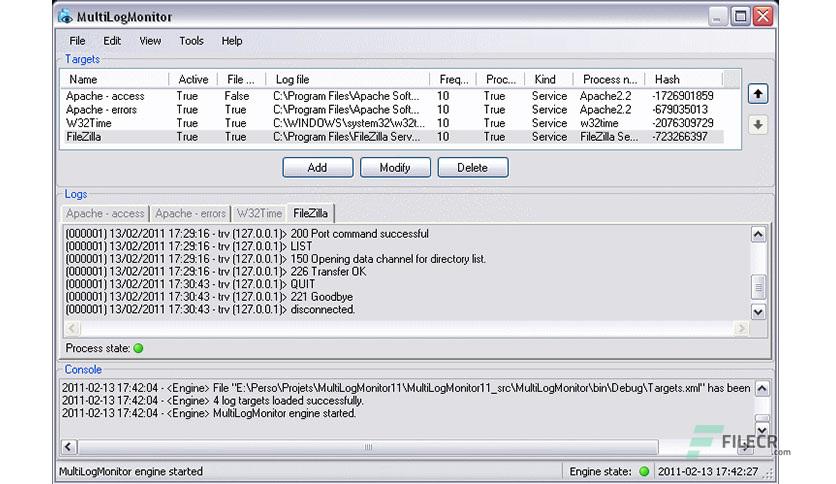Open the Tools menu
Image resolution: width=836 pixels, height=484 pixels.
click(191, 41)
